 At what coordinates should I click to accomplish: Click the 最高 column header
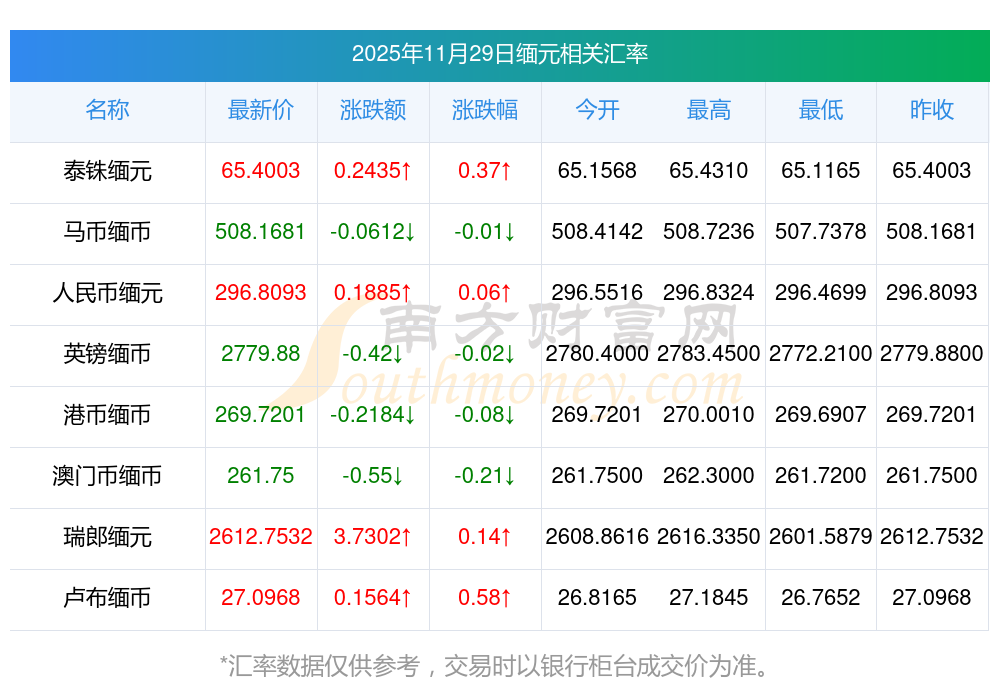[709, 110]
